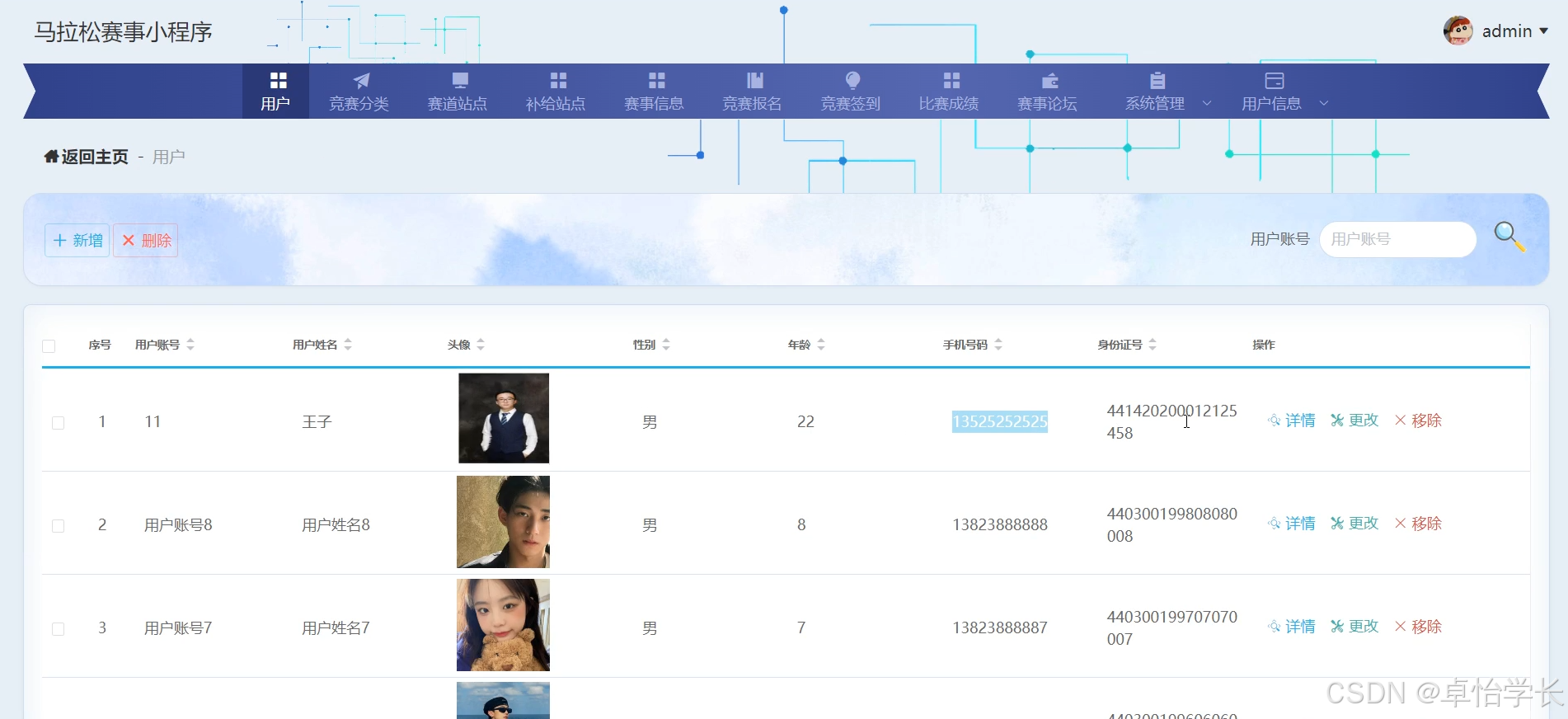Check the row checkbox for 用户账号8
The height and width of the screenshot is (719, 1568).
58,526
